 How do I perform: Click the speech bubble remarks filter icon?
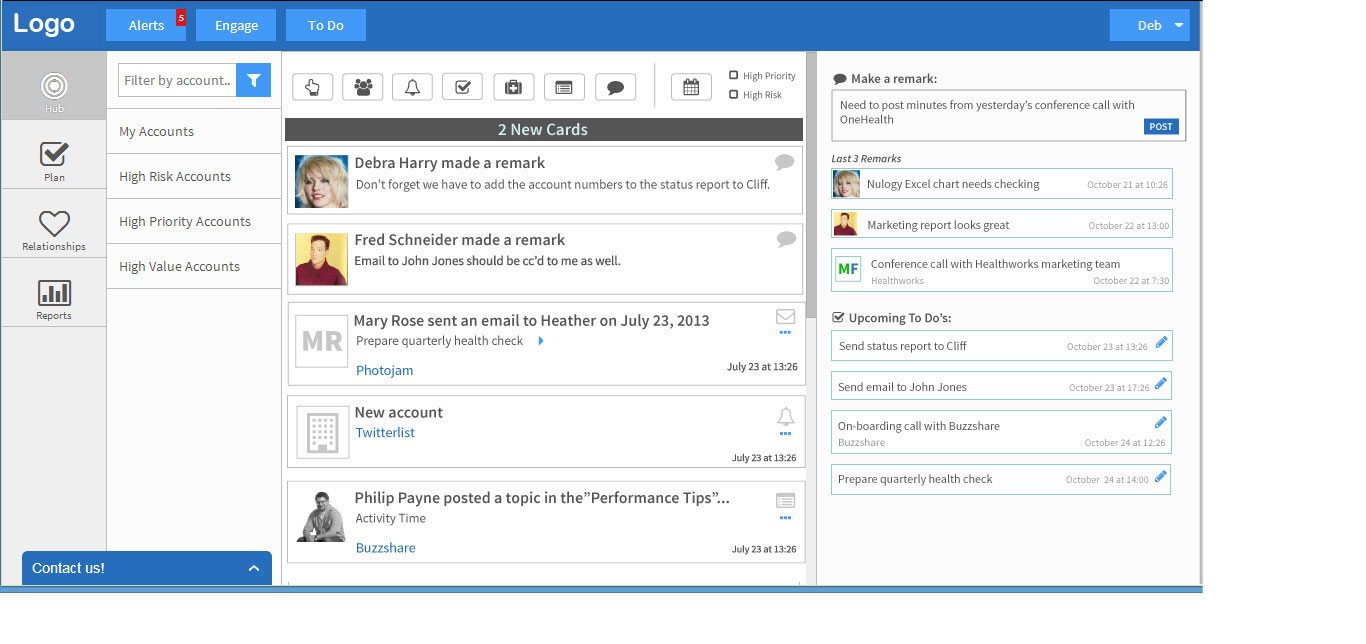(x=615, y=87)
